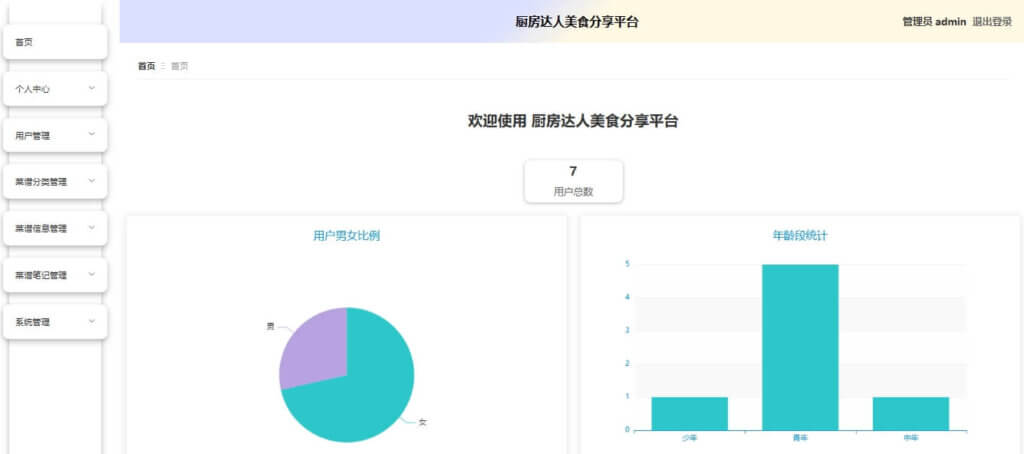Click the 退出登录 logout link
1024x454 pixels.
pos(991,22)
